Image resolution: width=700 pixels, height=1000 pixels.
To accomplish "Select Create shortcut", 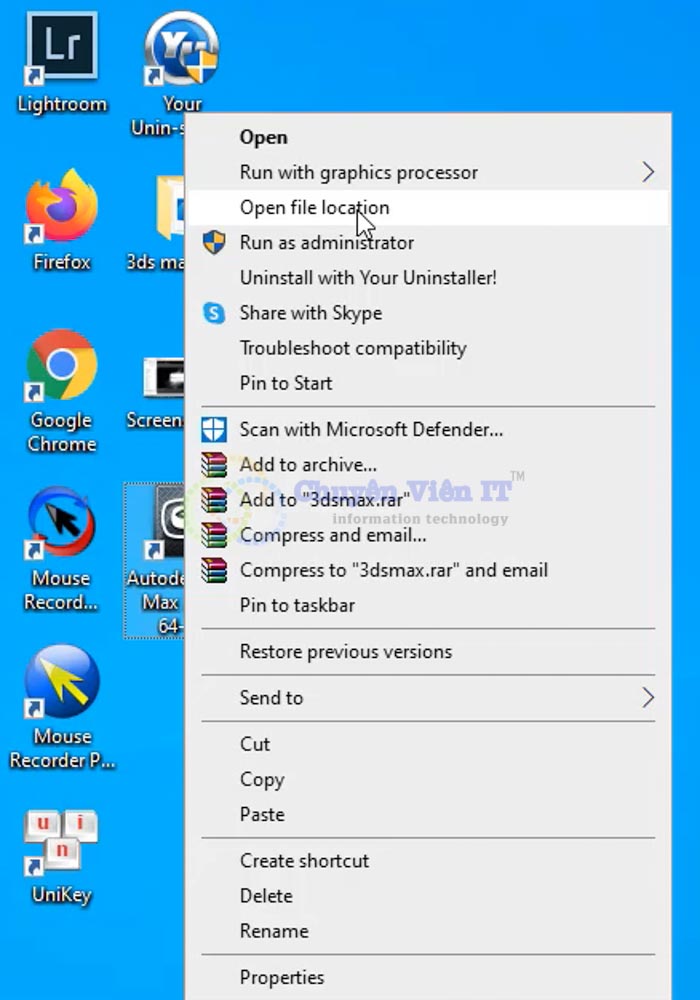I will pos(428,860).
